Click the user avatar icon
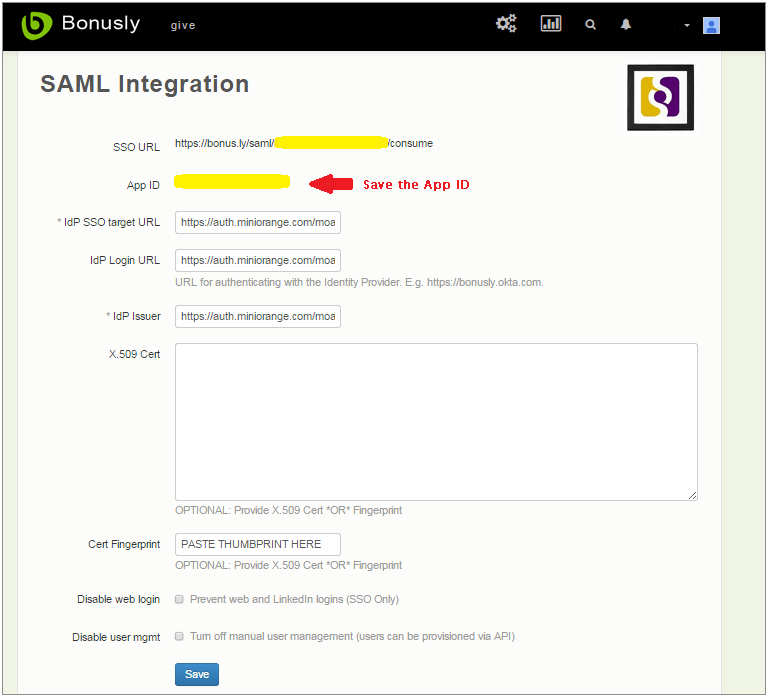The width and height of the screenshot is (768, 697). tap(711, 25)
